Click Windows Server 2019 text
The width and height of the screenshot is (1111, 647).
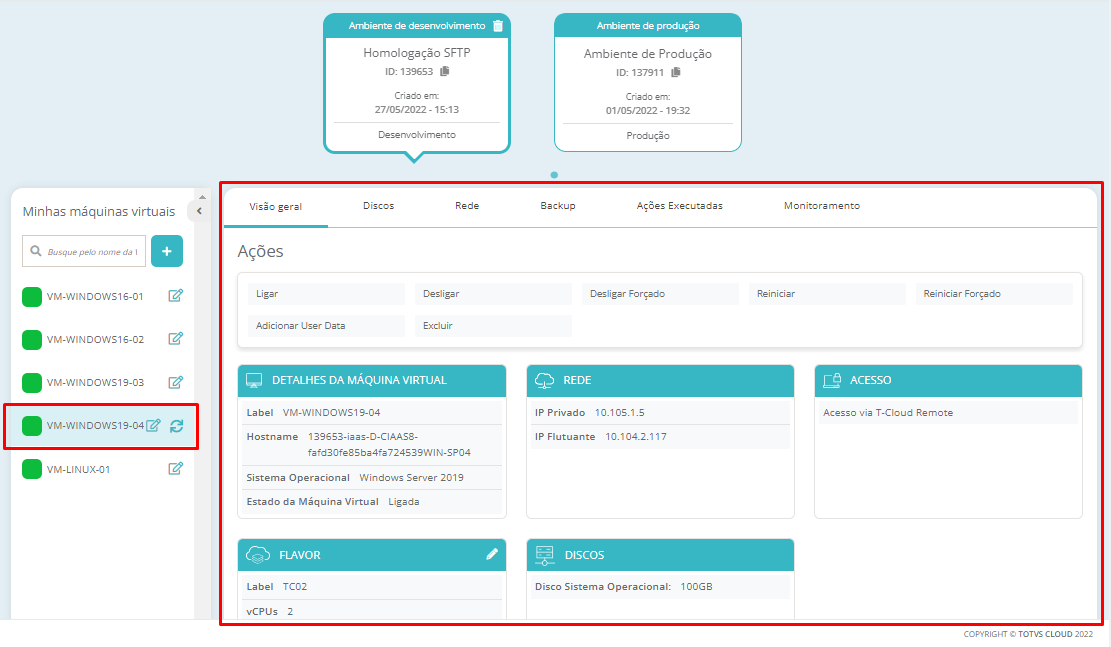411,478
